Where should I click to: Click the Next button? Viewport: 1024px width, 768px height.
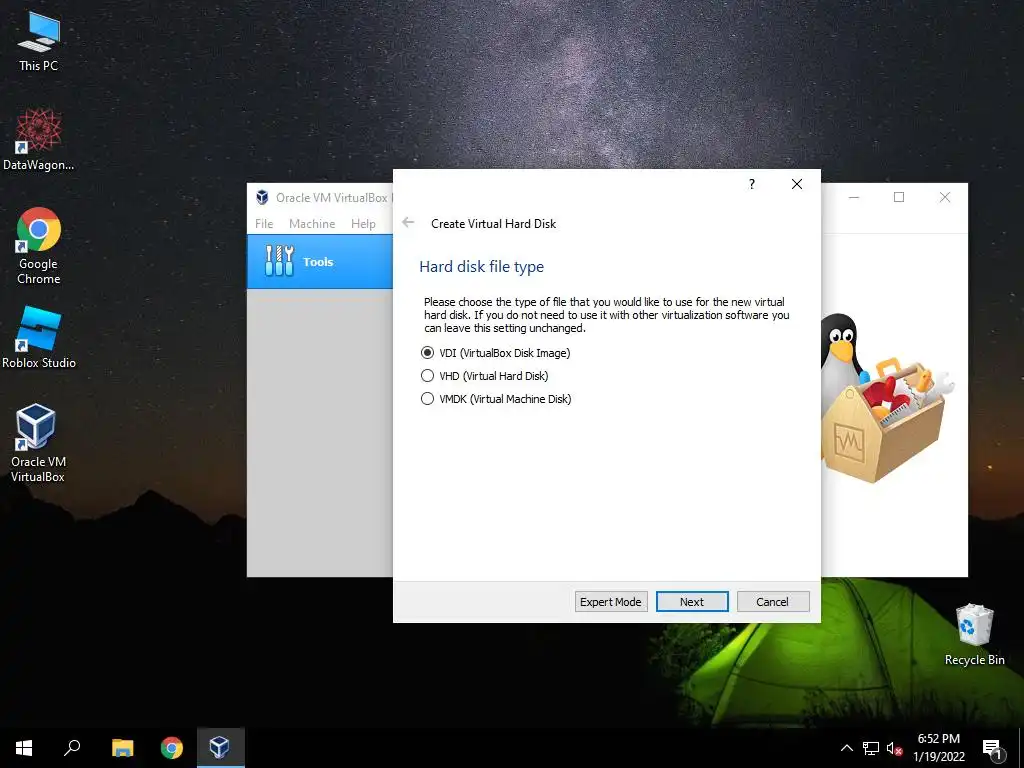pyautogui.click(x=692, y=601)
